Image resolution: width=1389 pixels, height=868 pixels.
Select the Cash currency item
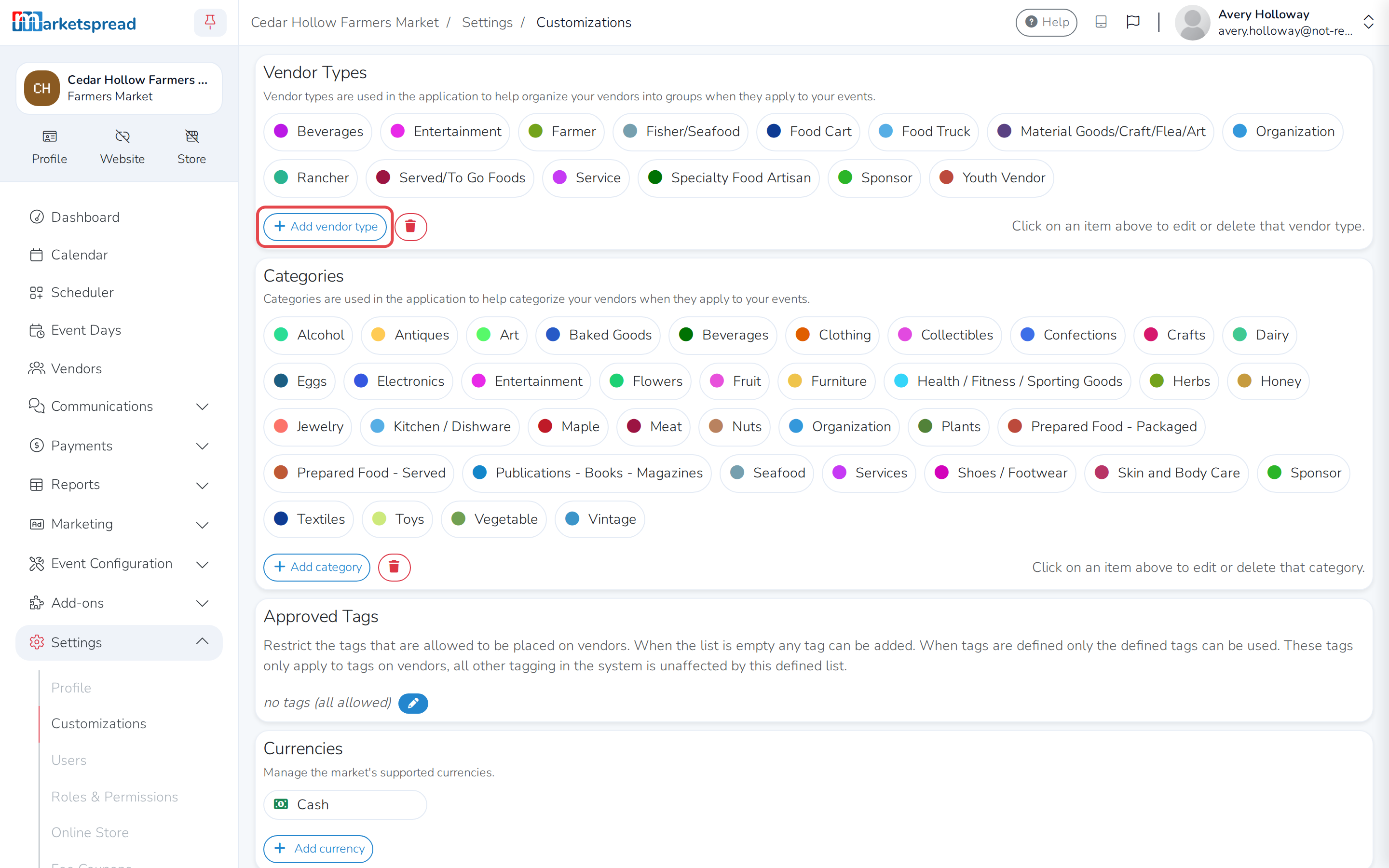(x=345, y=804)
